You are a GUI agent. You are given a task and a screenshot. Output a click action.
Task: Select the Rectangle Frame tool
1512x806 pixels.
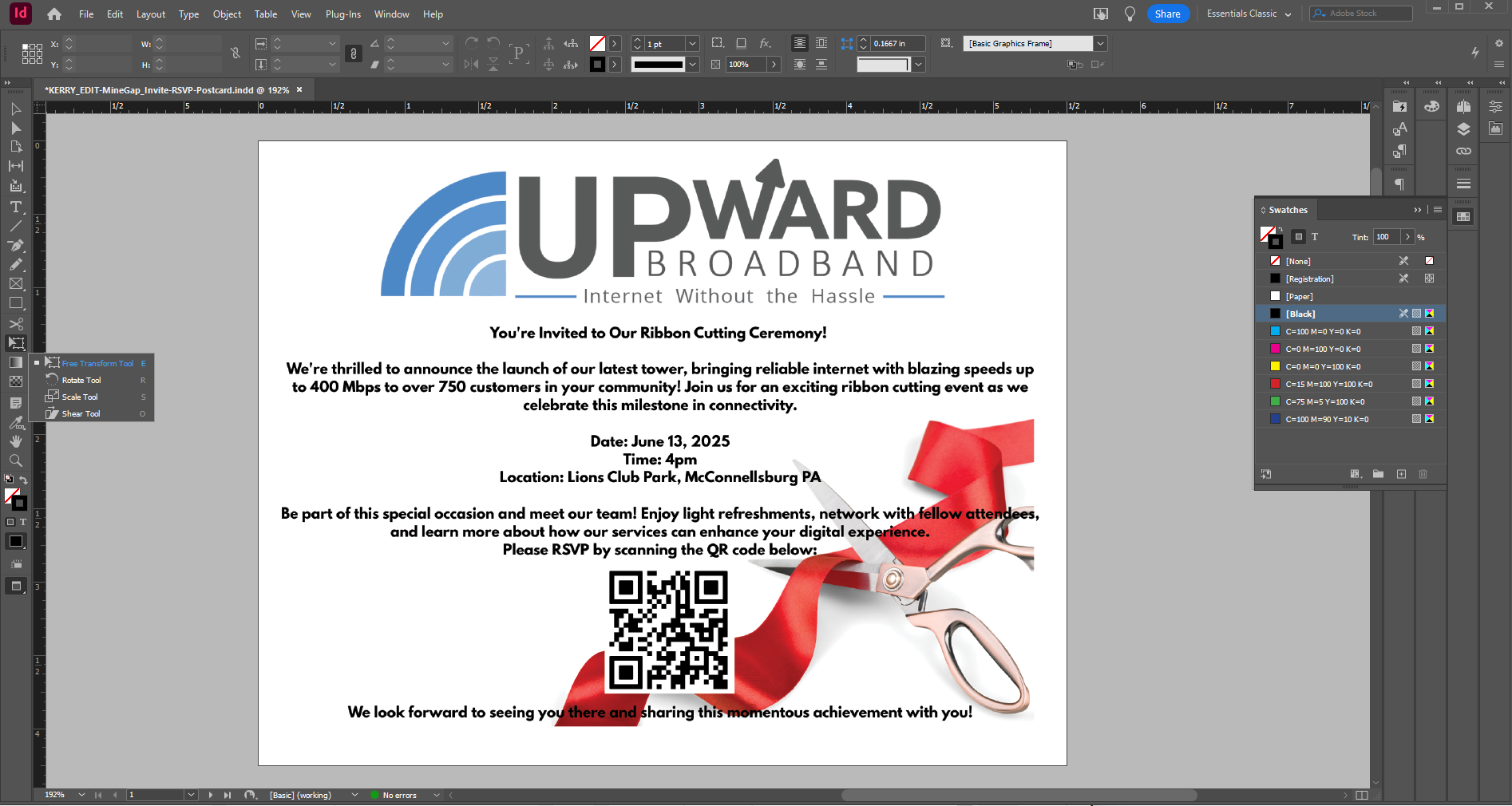pos(15,284)
